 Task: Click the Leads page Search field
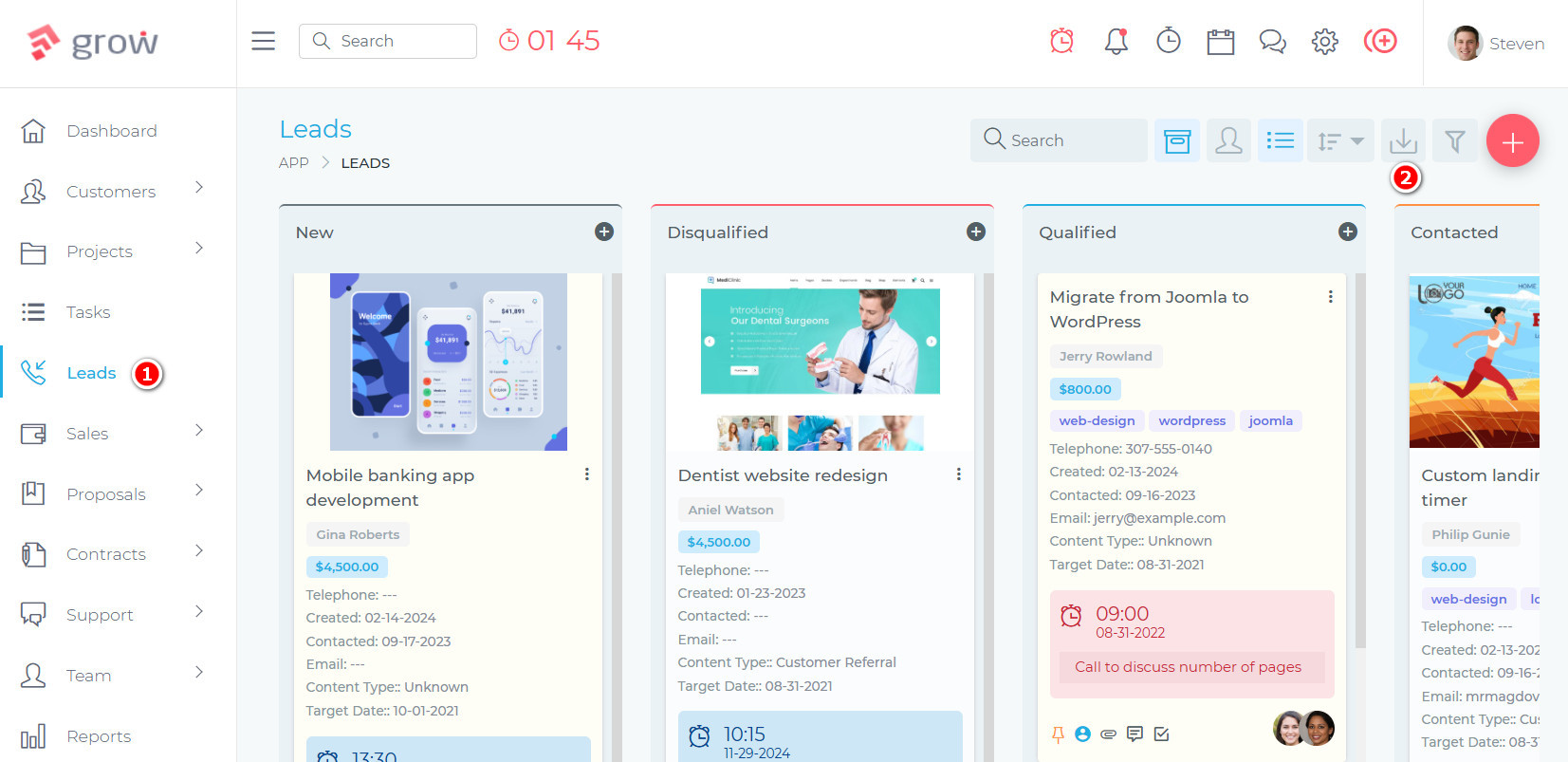(x=1059, y=140)
